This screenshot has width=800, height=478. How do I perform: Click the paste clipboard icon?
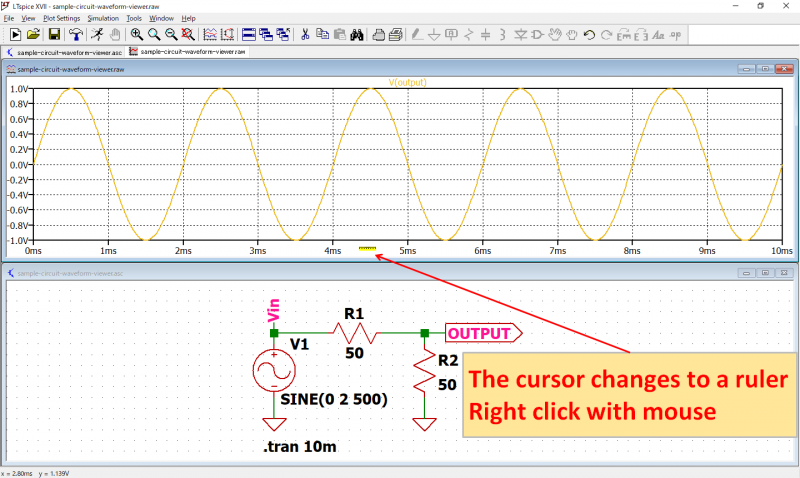(339, 35)
